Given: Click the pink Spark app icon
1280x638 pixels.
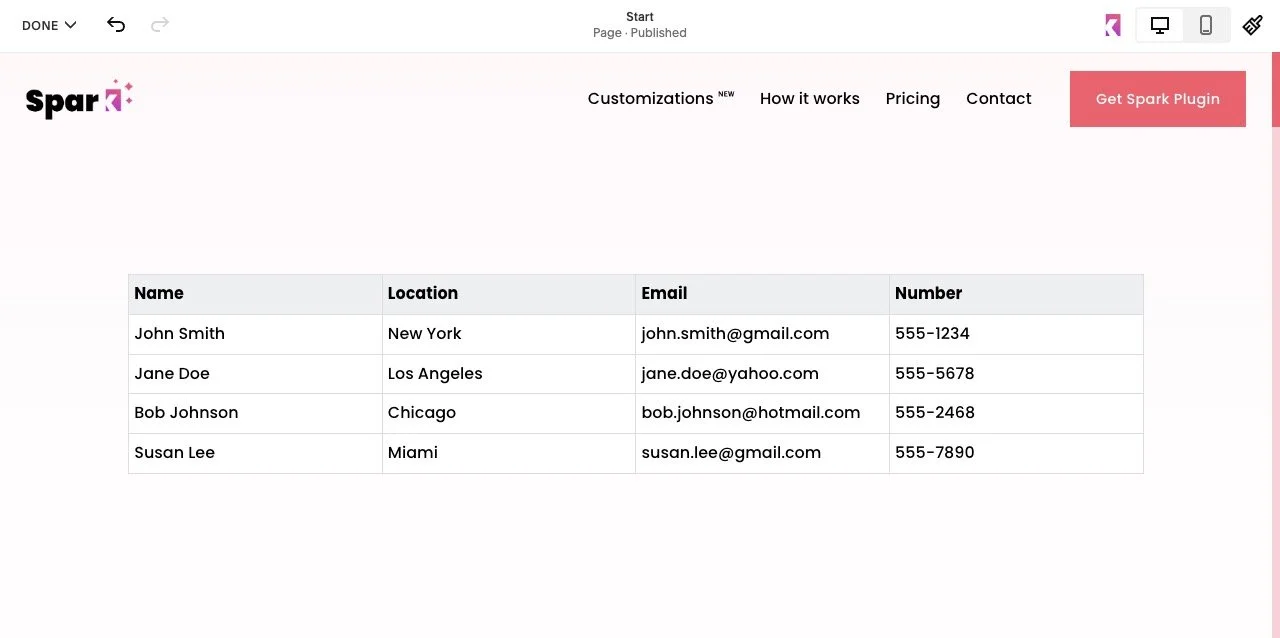Looking at the screenshot, I should [x=1112, y=25].
